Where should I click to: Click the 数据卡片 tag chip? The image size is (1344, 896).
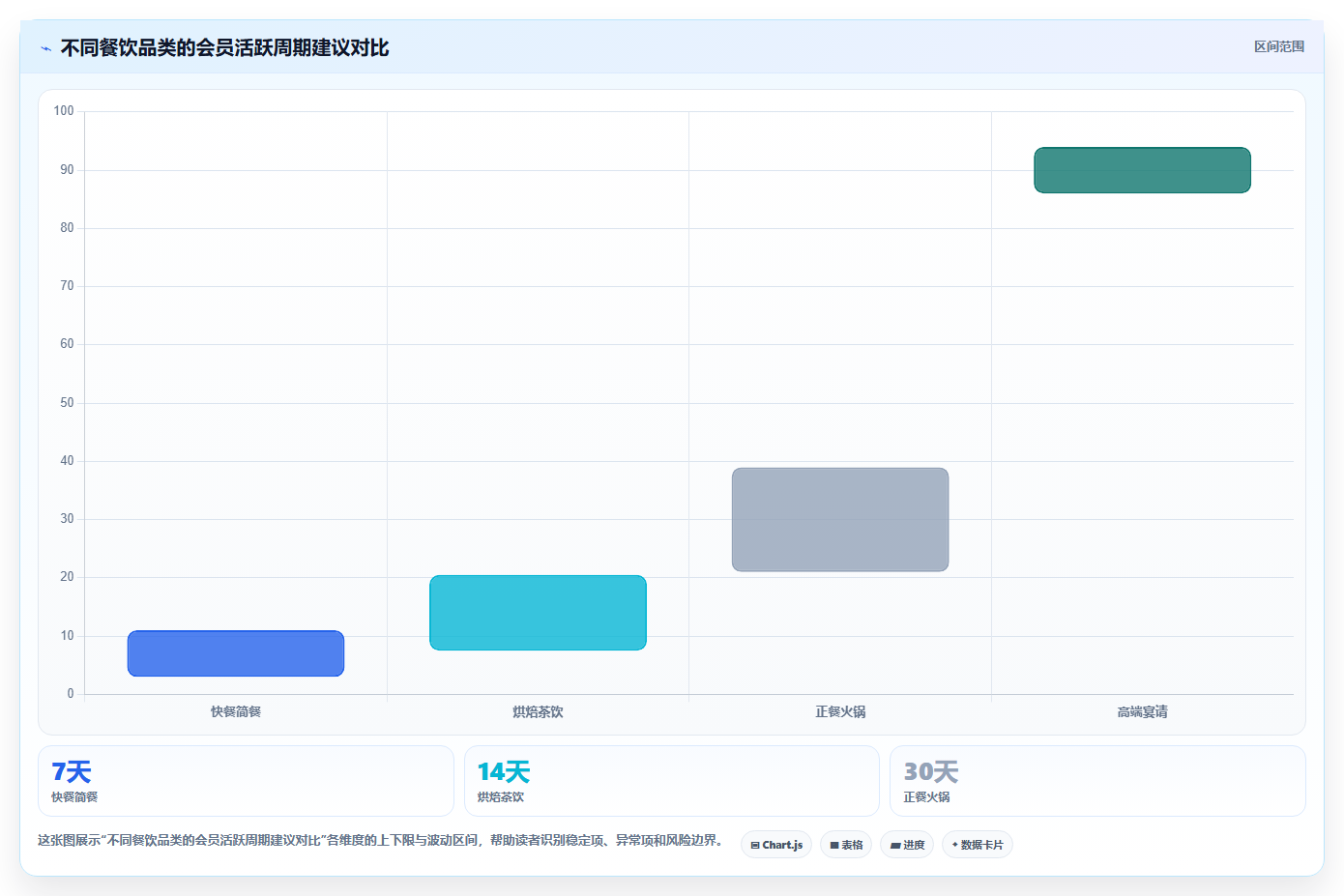(978, 845)
